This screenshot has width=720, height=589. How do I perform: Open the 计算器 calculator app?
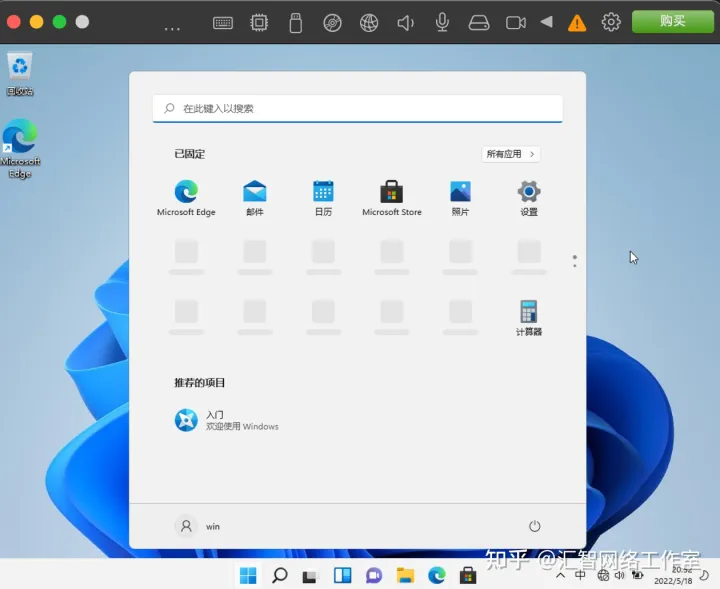(529, 318)
